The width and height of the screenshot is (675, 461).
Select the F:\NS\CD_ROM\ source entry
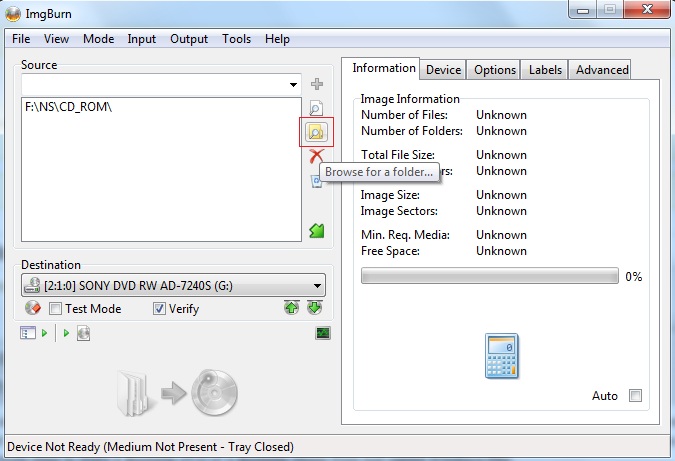click(x=68, y=107)
